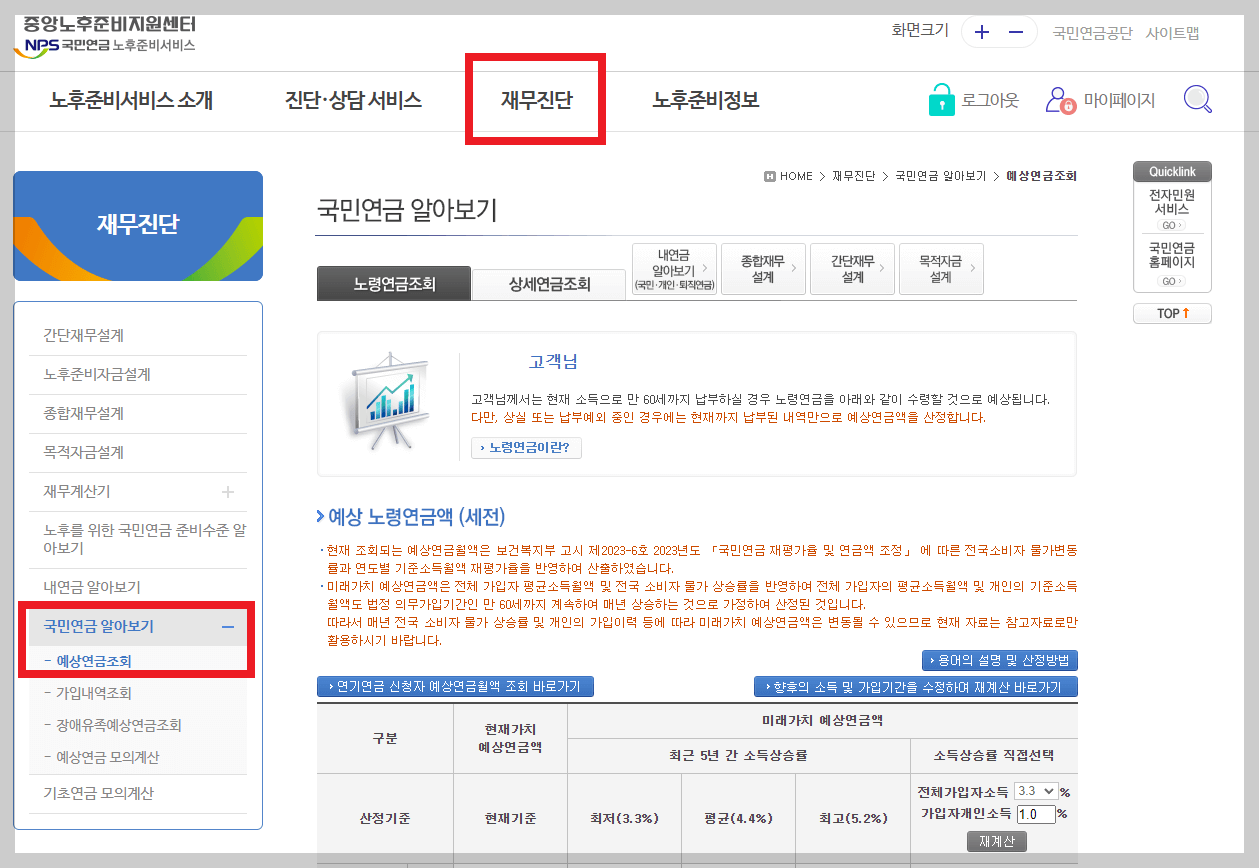This screenshot has height=868, width=1259.
Task: Open 마이페이지 via the person icon
Action: (1058, 99)
